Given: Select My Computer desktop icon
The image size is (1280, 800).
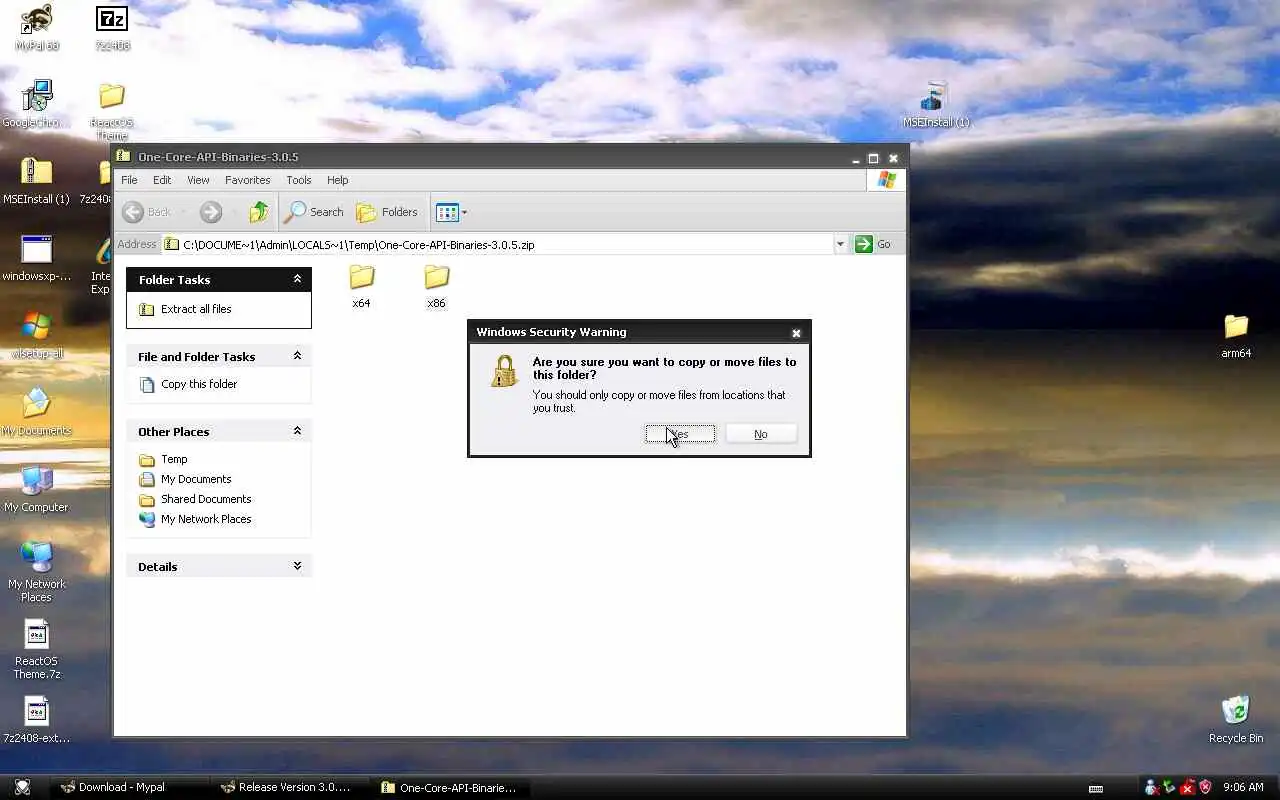Looking at the screenshot, I should coord(37,490).
